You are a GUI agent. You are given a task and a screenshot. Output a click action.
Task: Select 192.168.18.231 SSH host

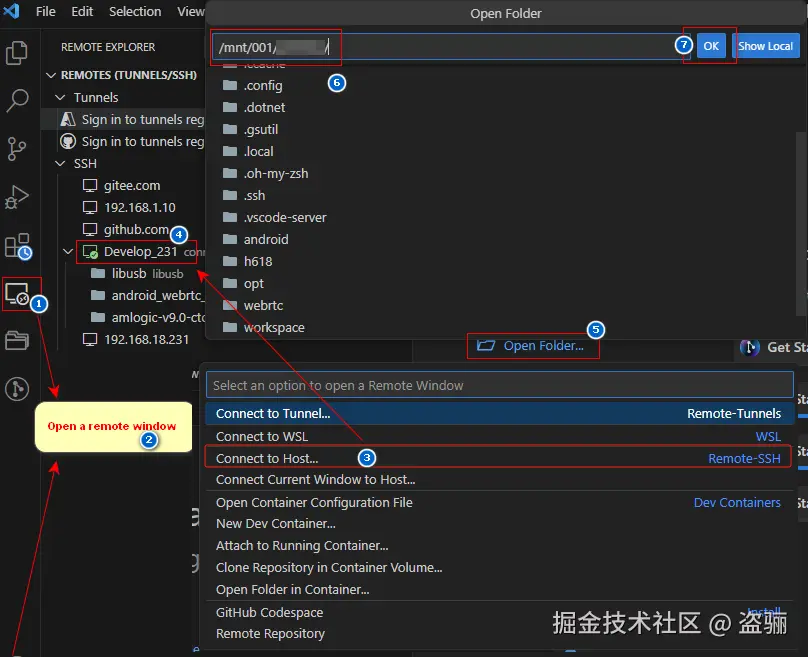146,340
